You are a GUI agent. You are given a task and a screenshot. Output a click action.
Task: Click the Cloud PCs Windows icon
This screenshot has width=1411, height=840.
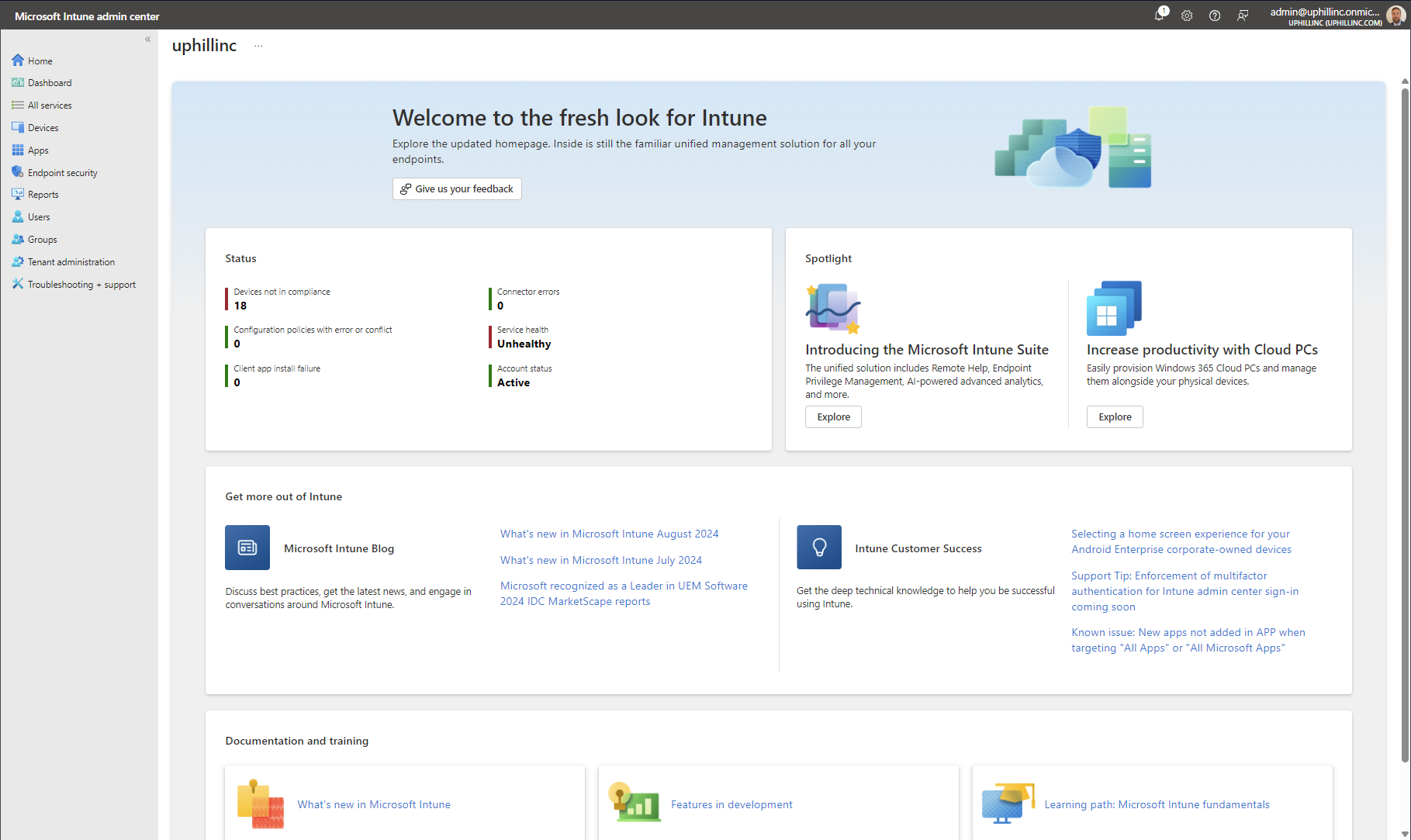coord(1114,308)
